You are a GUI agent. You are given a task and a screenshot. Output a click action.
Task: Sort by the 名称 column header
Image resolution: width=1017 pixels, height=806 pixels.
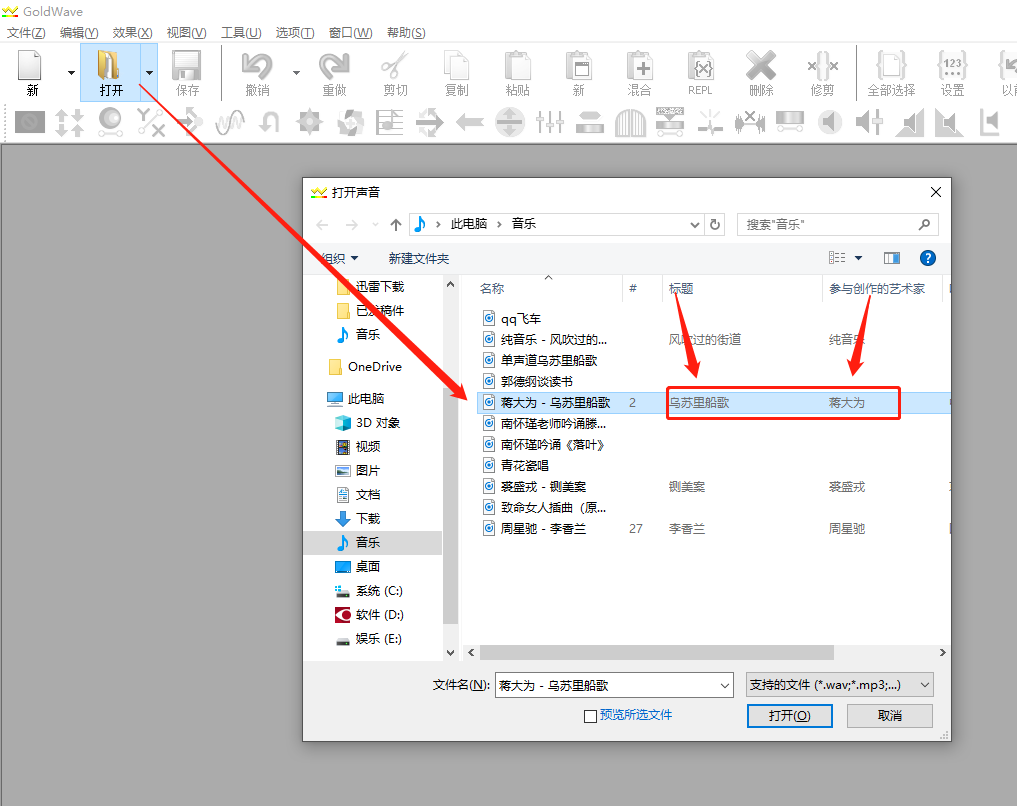pos(492,289)
